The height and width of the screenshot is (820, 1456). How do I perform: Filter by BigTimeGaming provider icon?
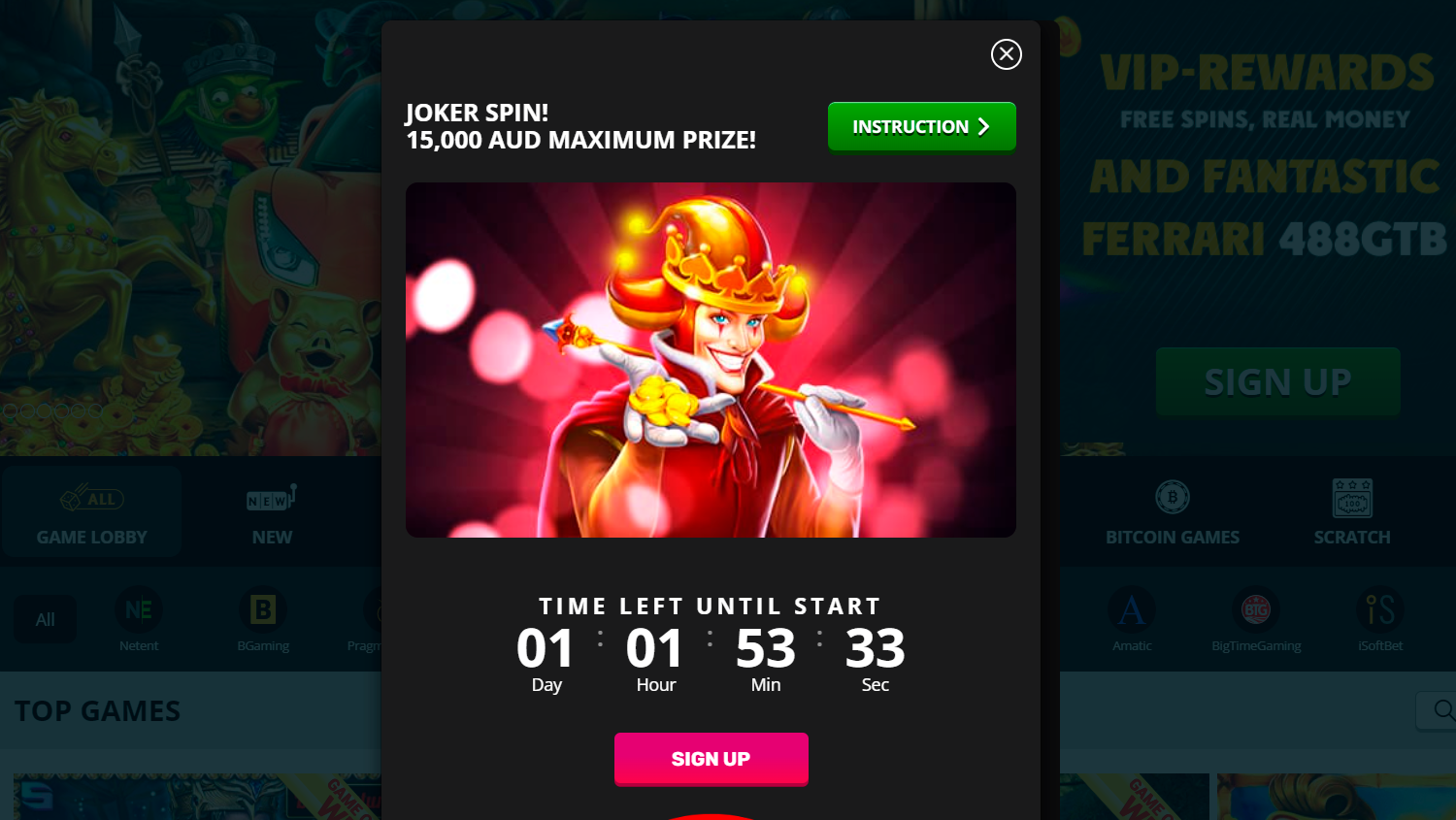(x=1256, y=610)
